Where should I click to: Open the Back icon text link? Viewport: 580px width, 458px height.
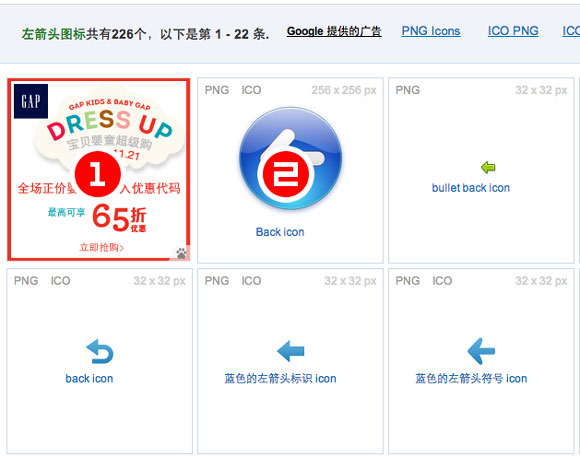pos(280,232)
